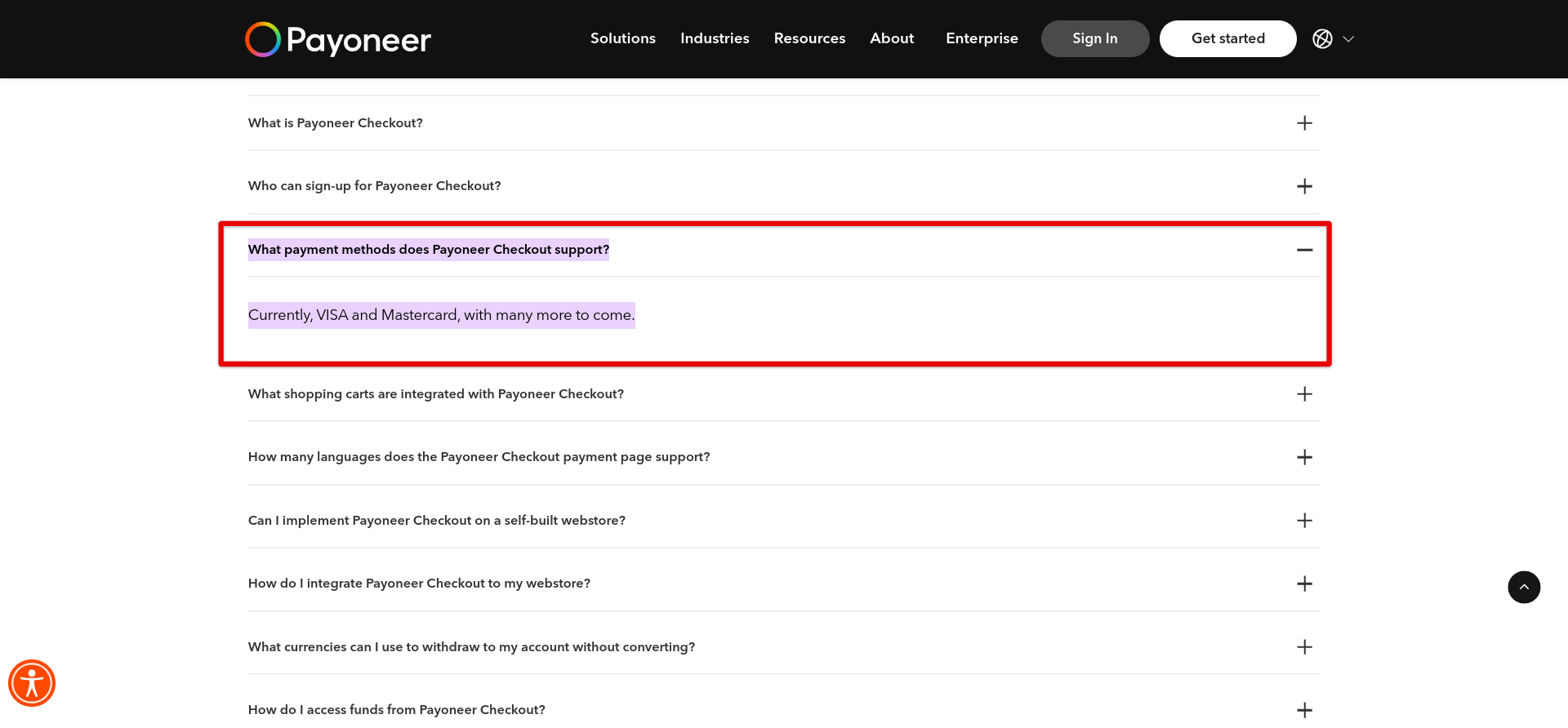Expand 'How do I access funds' plus icon
Image resolution: width=1568 pixels, height=728 pixels.
tap(1305, 710)
